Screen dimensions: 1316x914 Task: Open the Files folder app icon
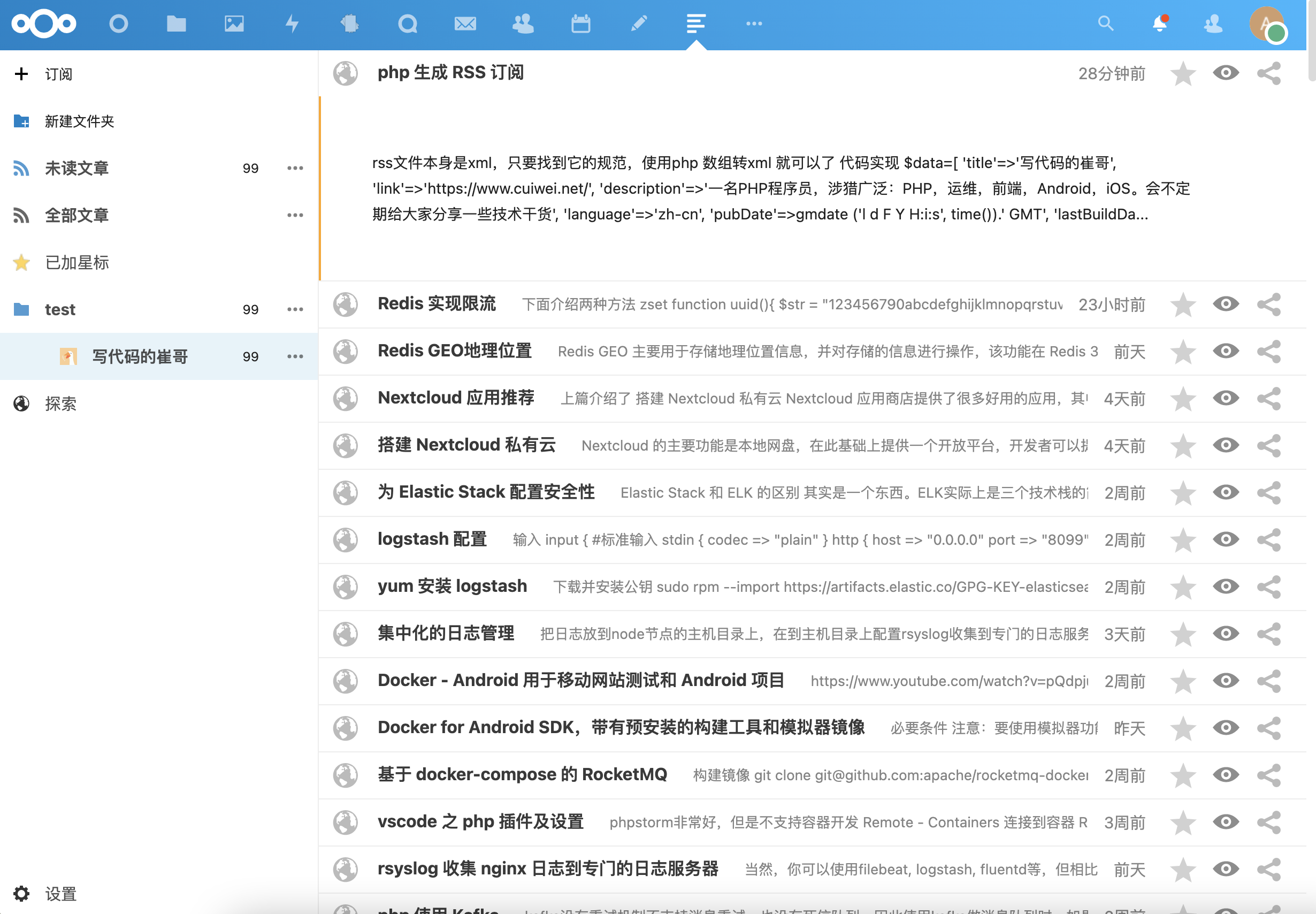click(177, 24)
